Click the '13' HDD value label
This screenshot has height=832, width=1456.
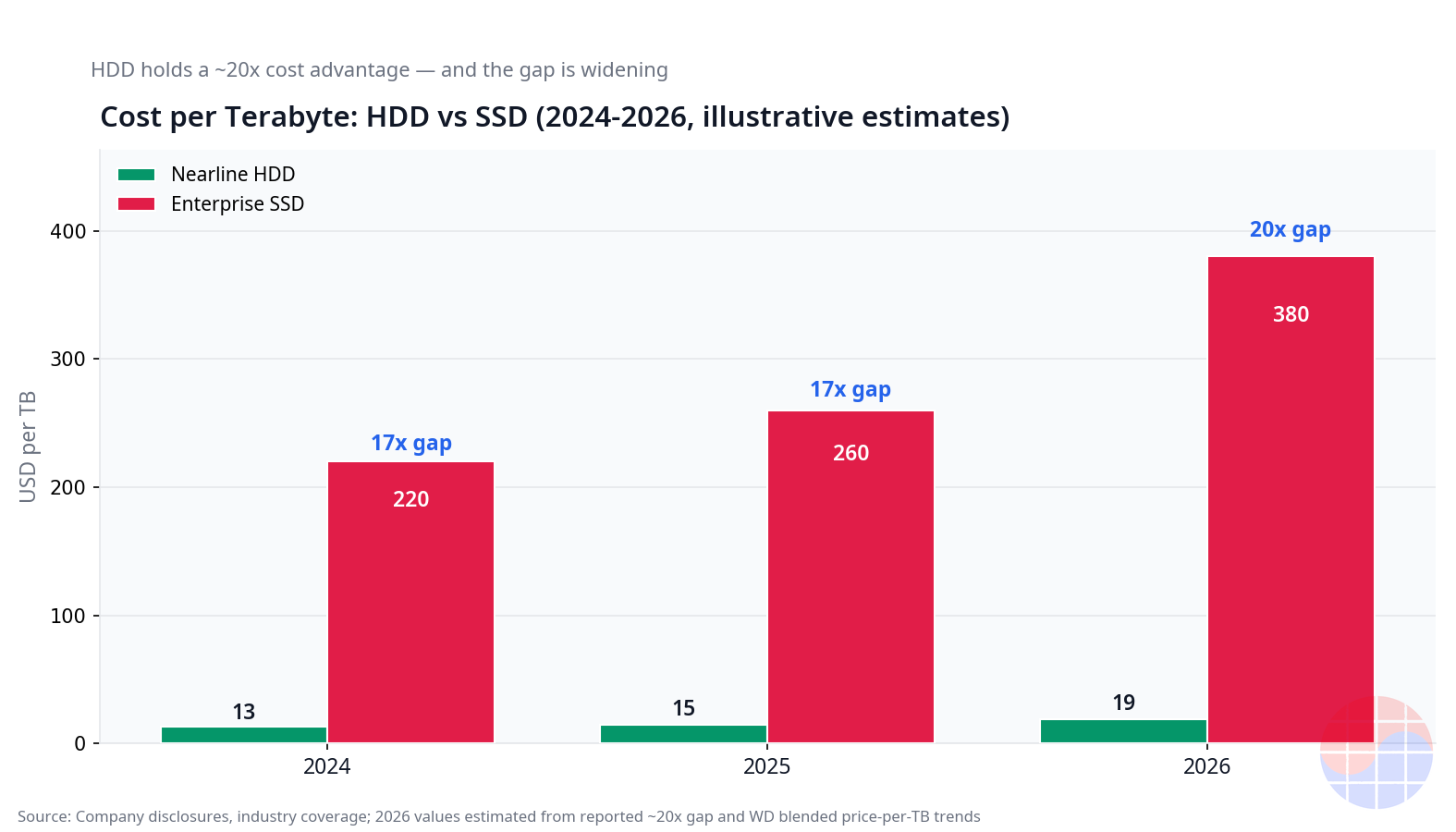[x=244, y=712]
